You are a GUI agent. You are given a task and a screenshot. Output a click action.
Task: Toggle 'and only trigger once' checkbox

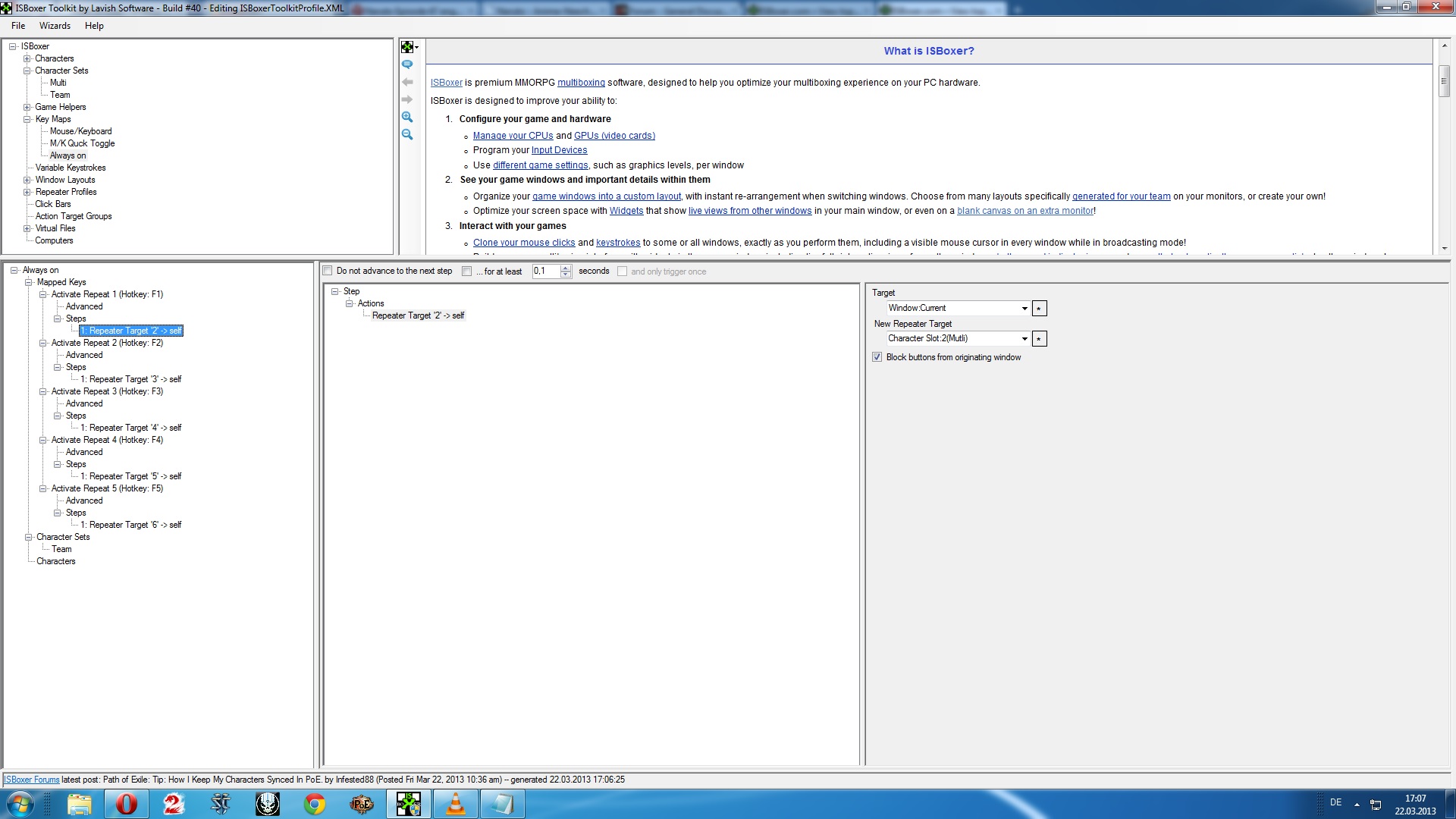(622, 271)
